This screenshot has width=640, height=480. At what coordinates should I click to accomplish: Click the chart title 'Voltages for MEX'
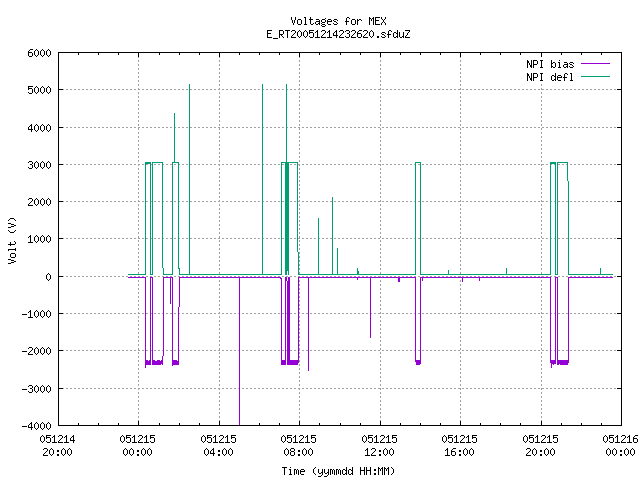point(338,21)
